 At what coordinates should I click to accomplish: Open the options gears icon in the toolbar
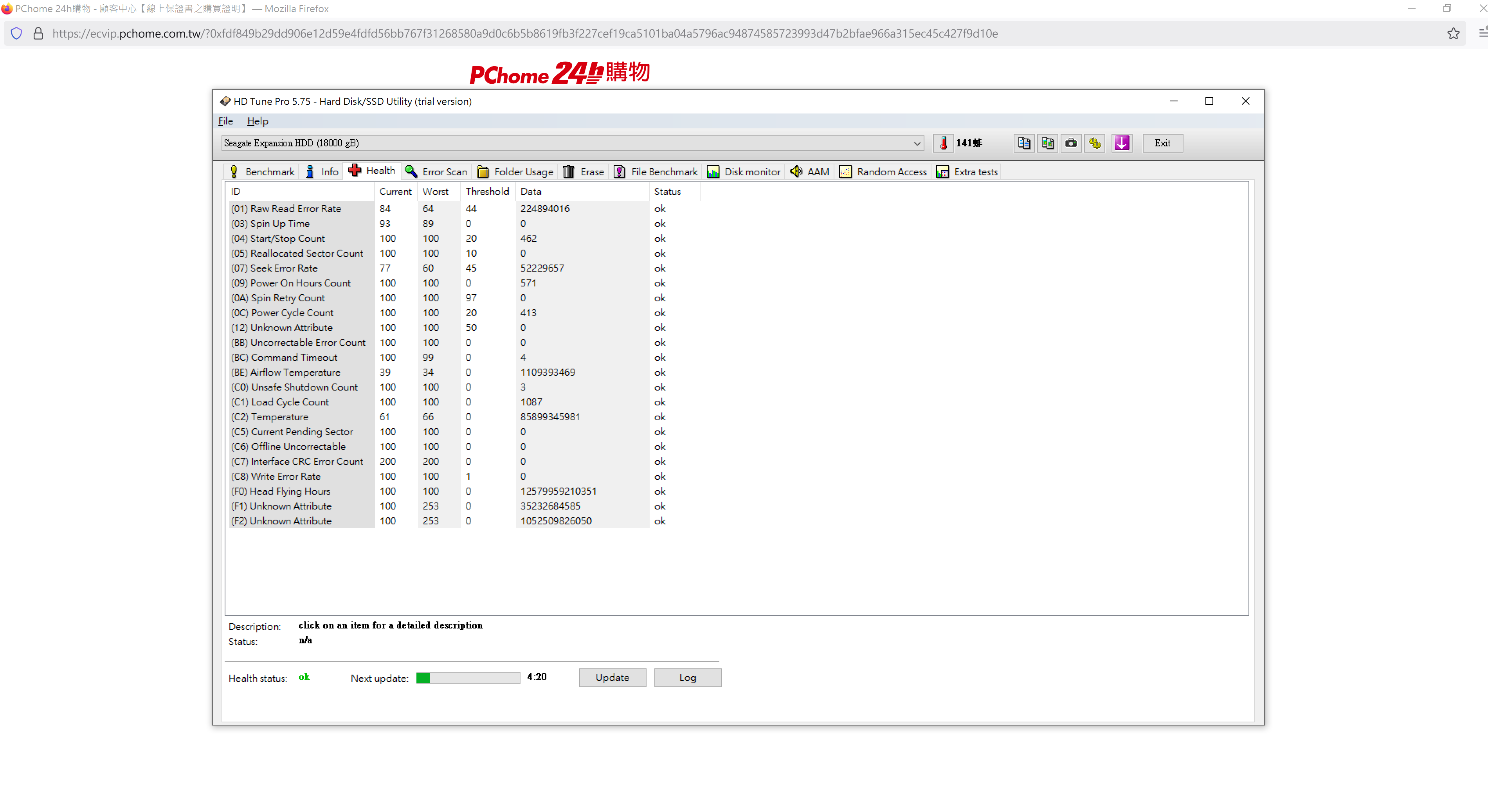tap(1095, 143)
